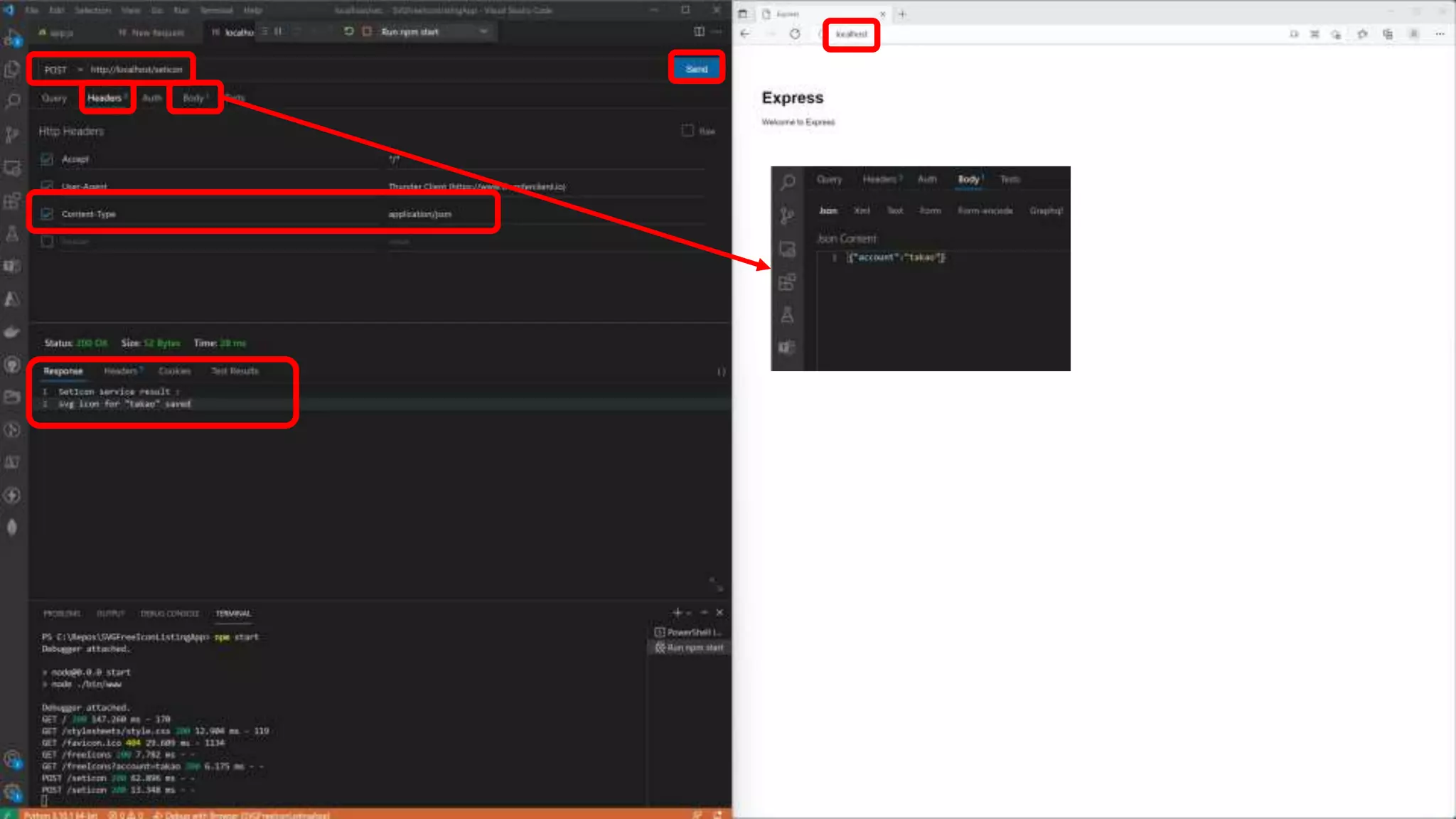
Task: Open the GitHub view in activity bar
Action: [x=12, y=365]
